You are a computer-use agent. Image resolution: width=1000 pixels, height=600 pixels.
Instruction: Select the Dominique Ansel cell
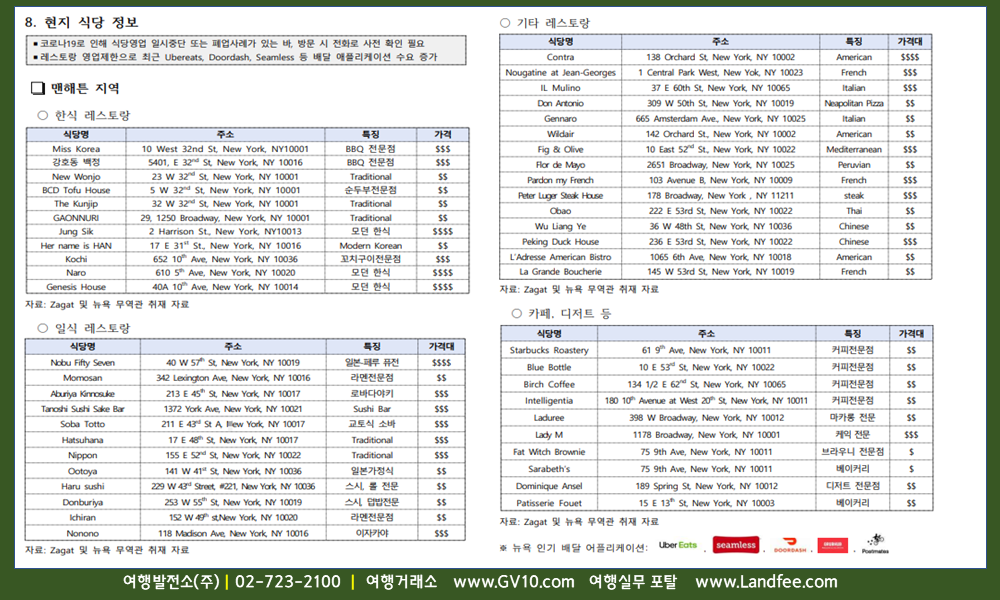549,486
